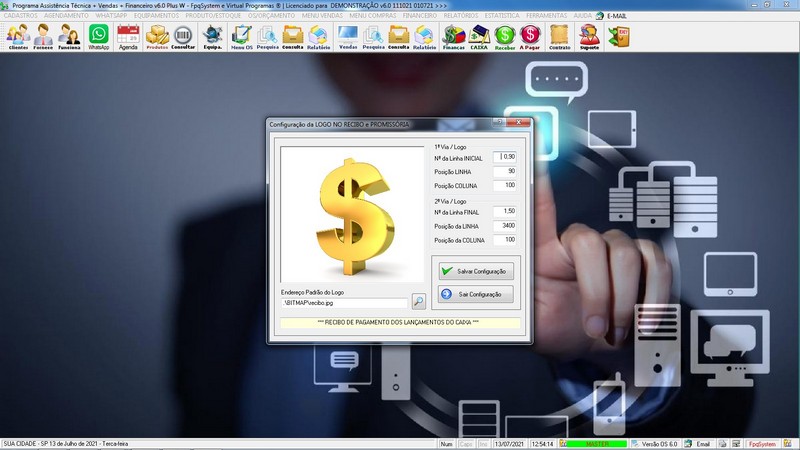Screen dimensions: 800x450
Task: Click the Posição da LINHA field showing 3400
Action: click(505, 226)
